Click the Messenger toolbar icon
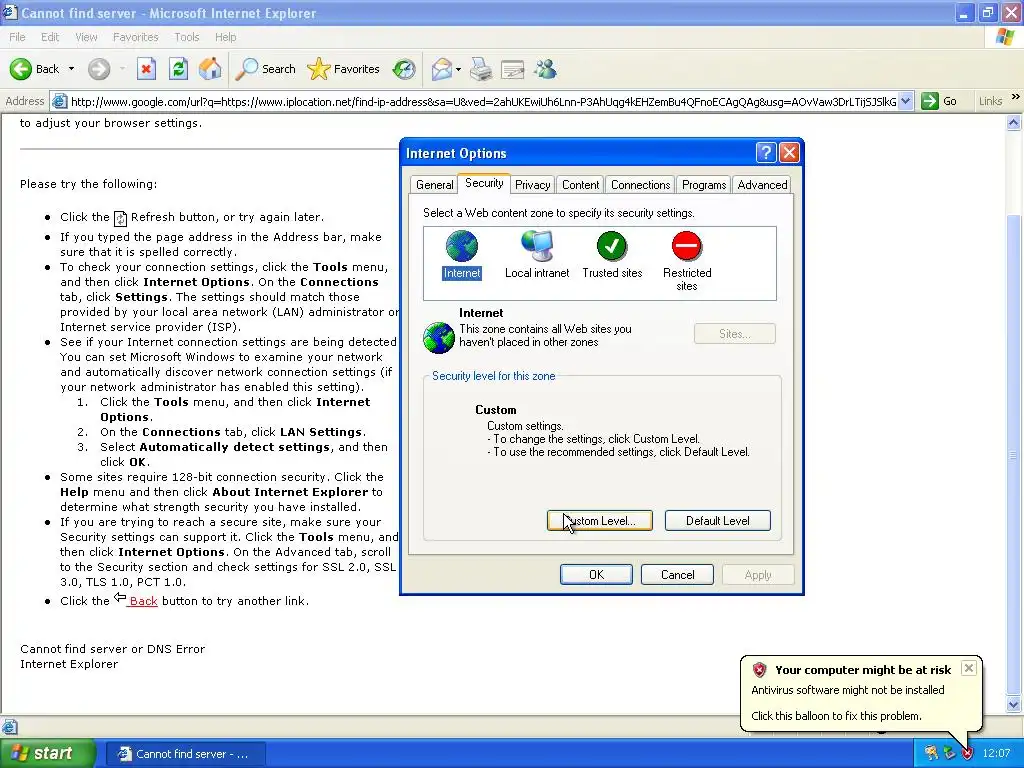 click(545, 69)
